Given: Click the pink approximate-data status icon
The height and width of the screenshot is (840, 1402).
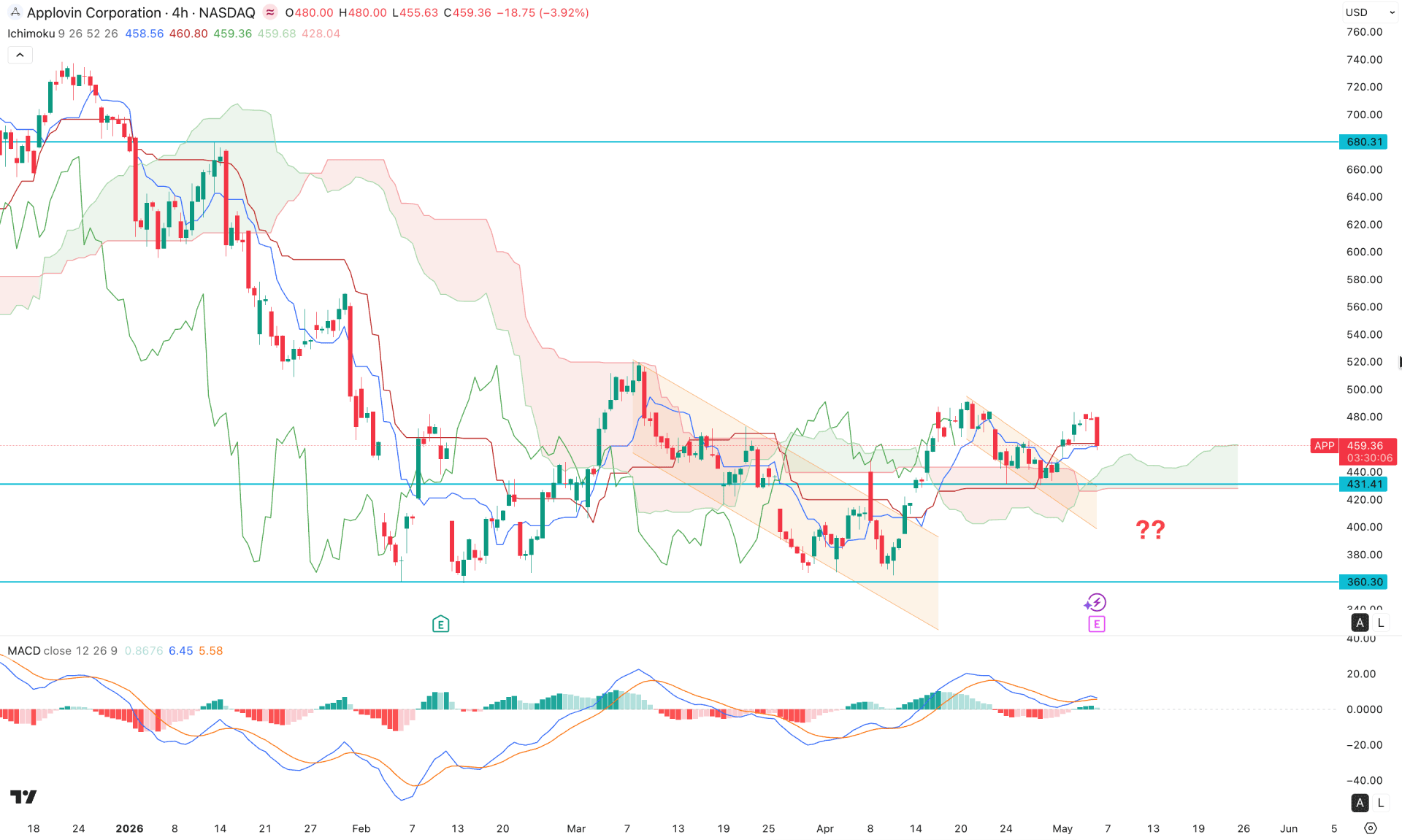Looking at the screenshot, I should click(x=270, y=12).
